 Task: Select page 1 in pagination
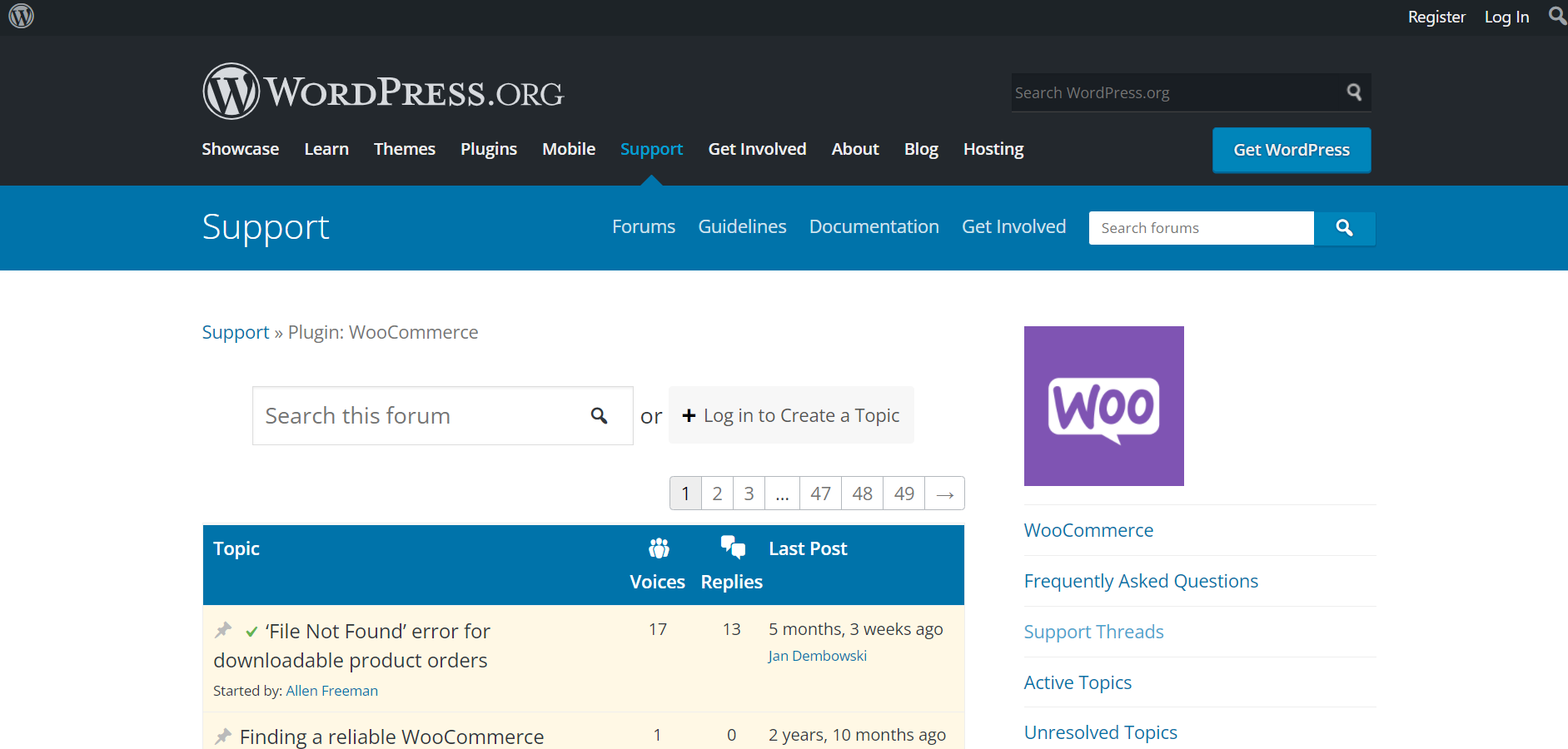tap(685, 494)
